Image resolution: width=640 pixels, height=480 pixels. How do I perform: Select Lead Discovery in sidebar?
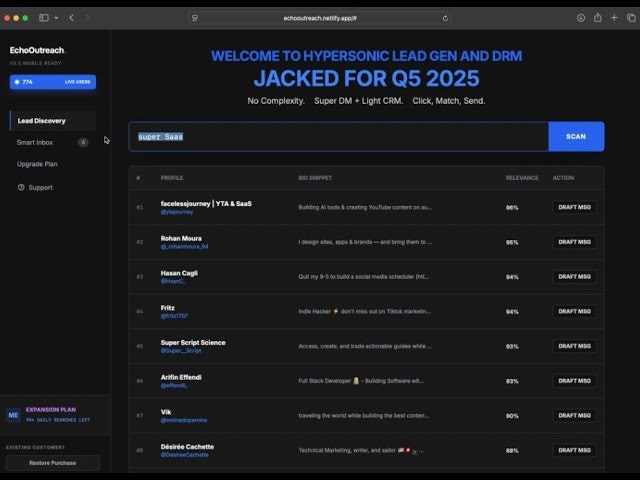53,121
